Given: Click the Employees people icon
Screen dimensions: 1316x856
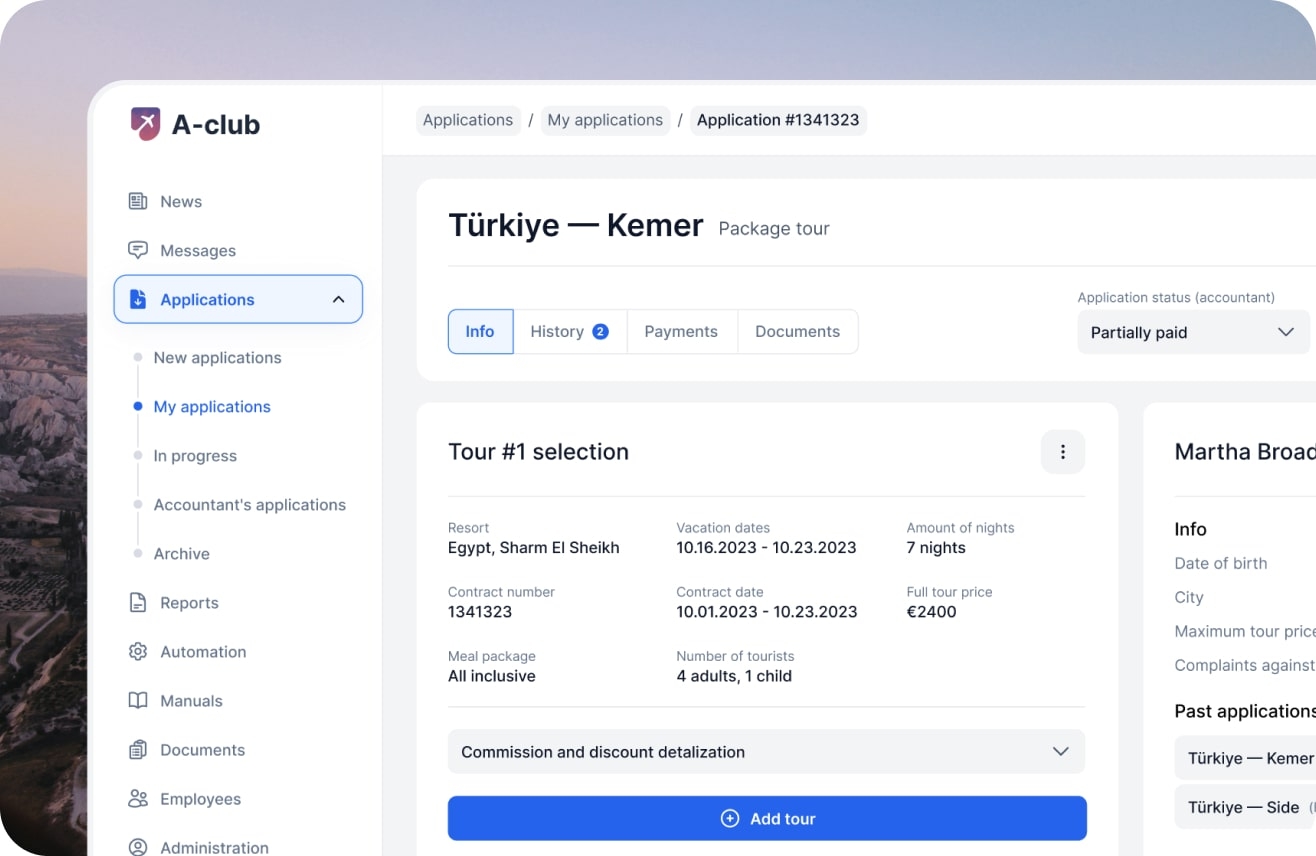Looking at the screenshot, I should [138, 799].
